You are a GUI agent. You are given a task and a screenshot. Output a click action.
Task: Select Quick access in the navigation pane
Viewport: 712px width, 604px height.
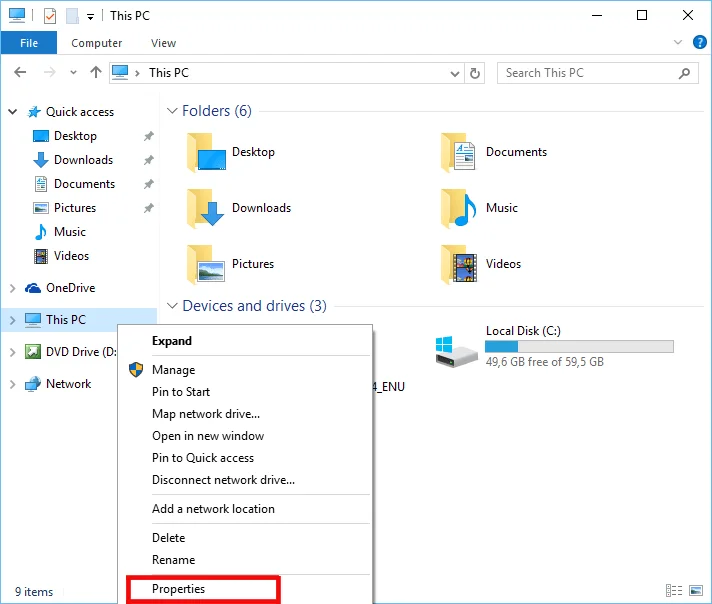click(x=80, y=112)
